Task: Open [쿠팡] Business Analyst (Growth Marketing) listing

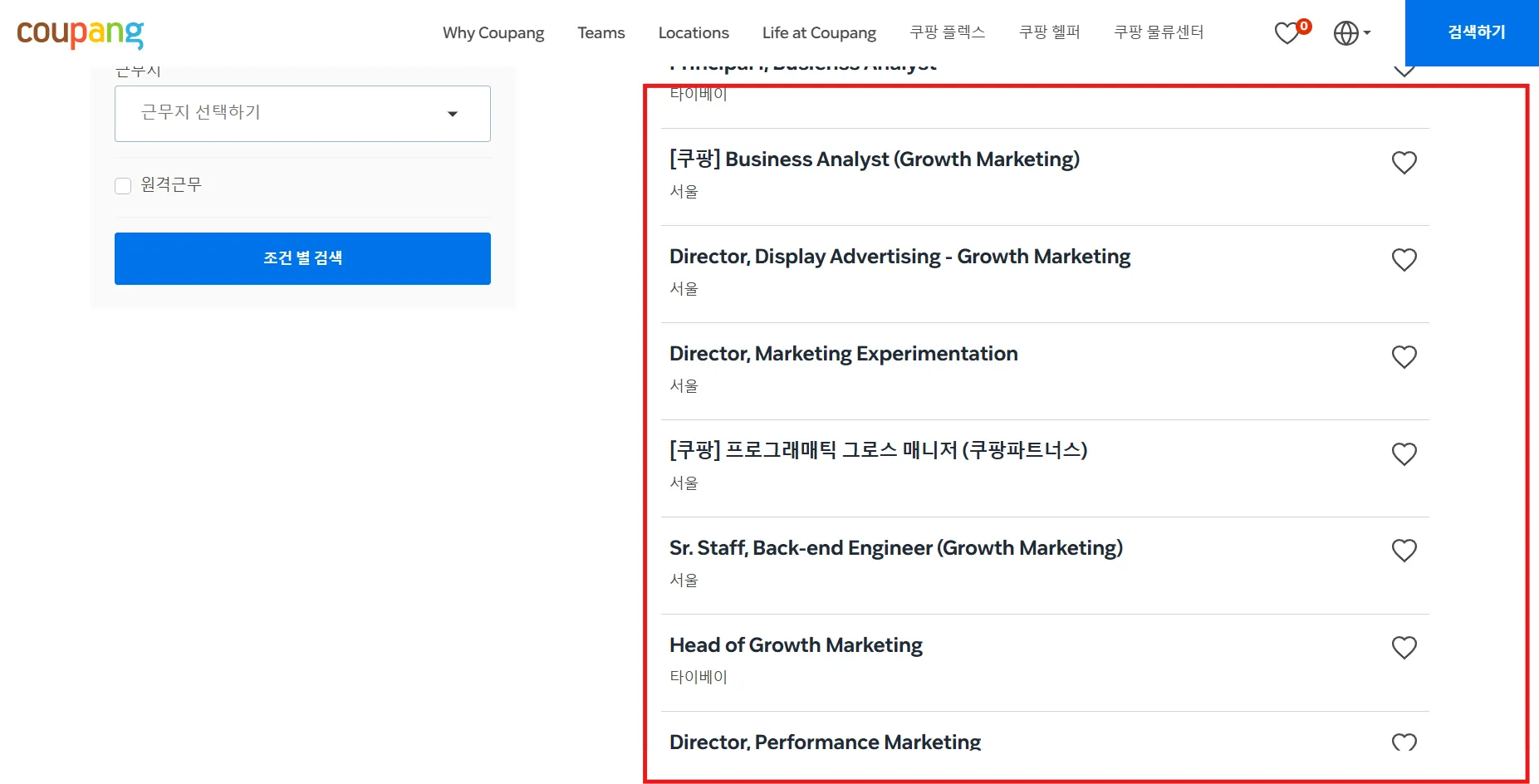Action: [875, 159]
